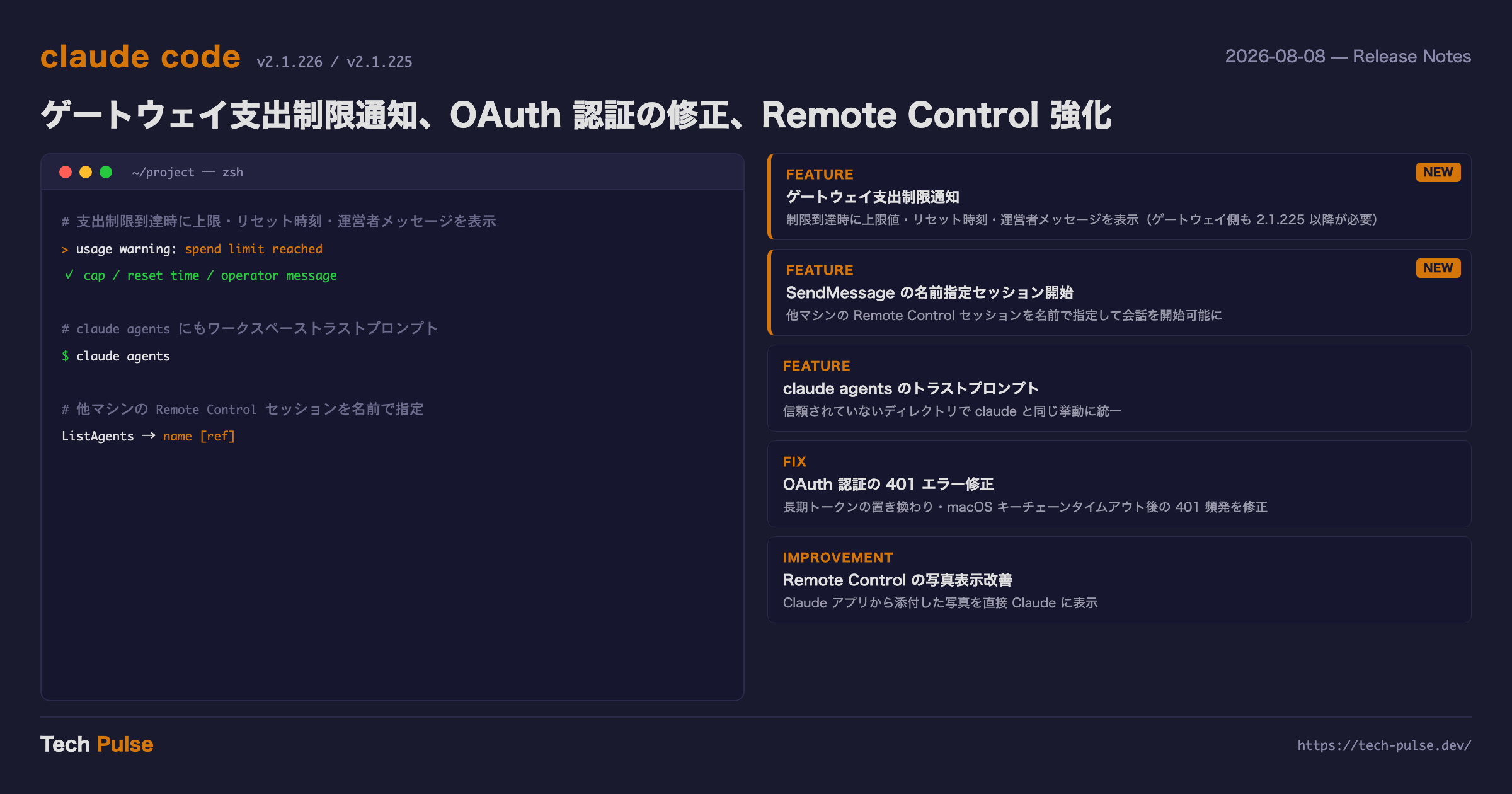Click the 'claude agents' command in the terminal
Screen dimensions: 1512x794
tap(123, 356)
